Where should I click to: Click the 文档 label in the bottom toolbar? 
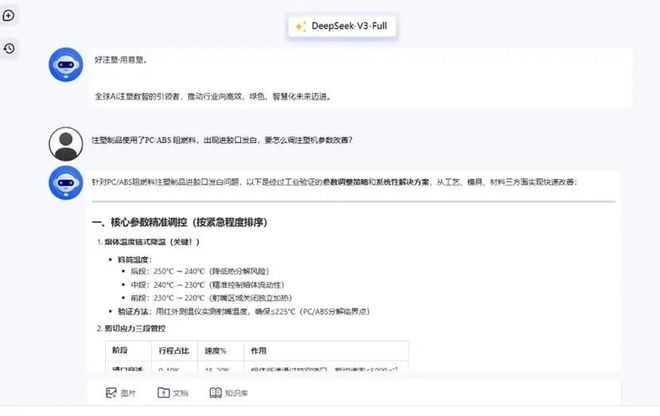pyautogui.click(x=181, y=393)
